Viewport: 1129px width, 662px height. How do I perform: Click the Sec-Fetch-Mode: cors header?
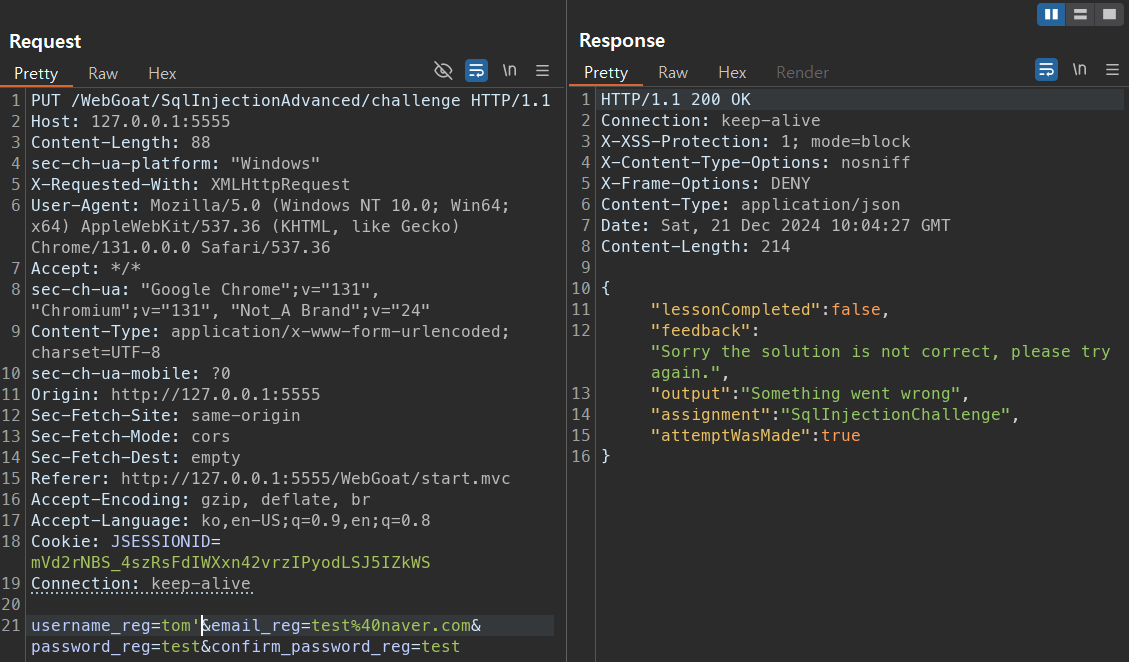click(130, 437)
